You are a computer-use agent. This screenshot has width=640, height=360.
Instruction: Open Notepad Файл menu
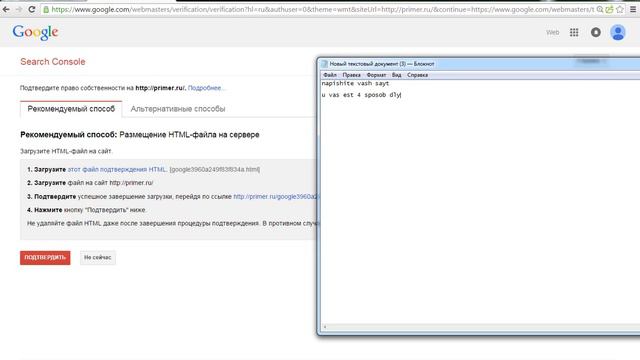point(330,75)
